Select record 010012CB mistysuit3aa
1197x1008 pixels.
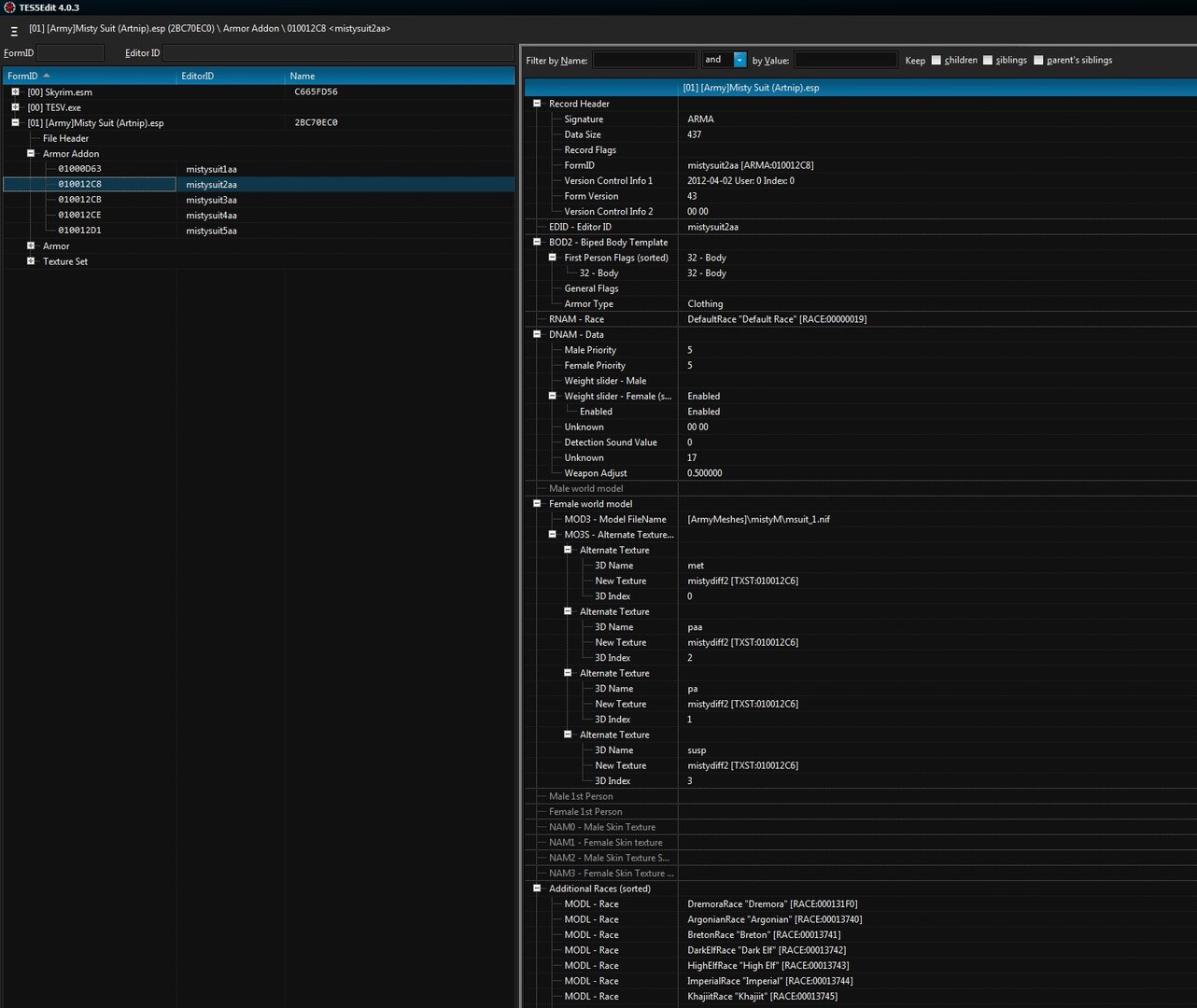point(259,200)
